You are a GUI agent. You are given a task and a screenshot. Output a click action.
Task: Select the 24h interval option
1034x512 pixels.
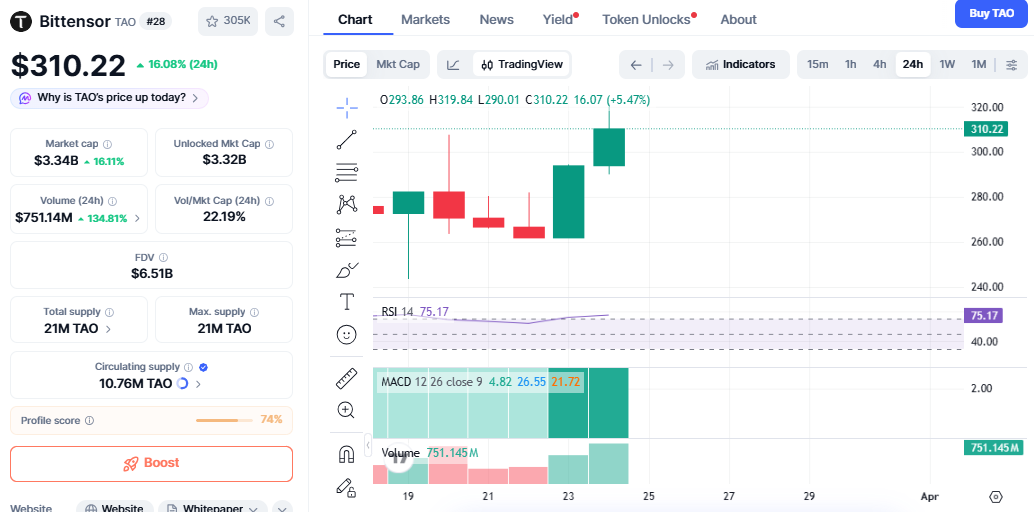coord(912,64)
